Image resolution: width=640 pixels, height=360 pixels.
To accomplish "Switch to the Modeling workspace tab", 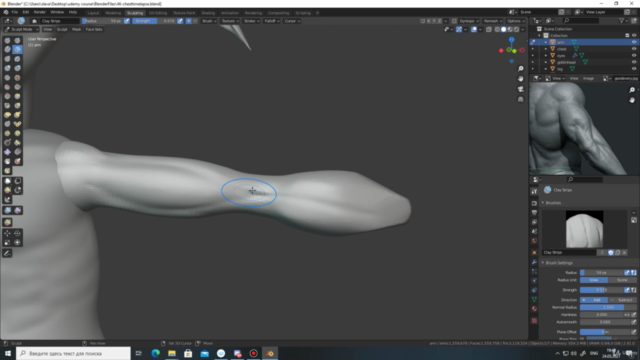I will click(x=113, y=13).
